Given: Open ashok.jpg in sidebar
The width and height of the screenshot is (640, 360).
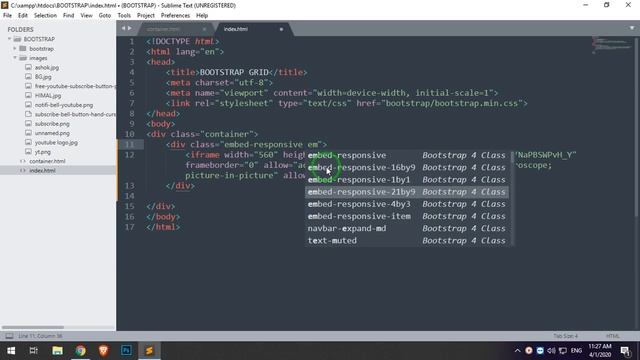Looking at the screenshot, I should (x=47, y=67).
